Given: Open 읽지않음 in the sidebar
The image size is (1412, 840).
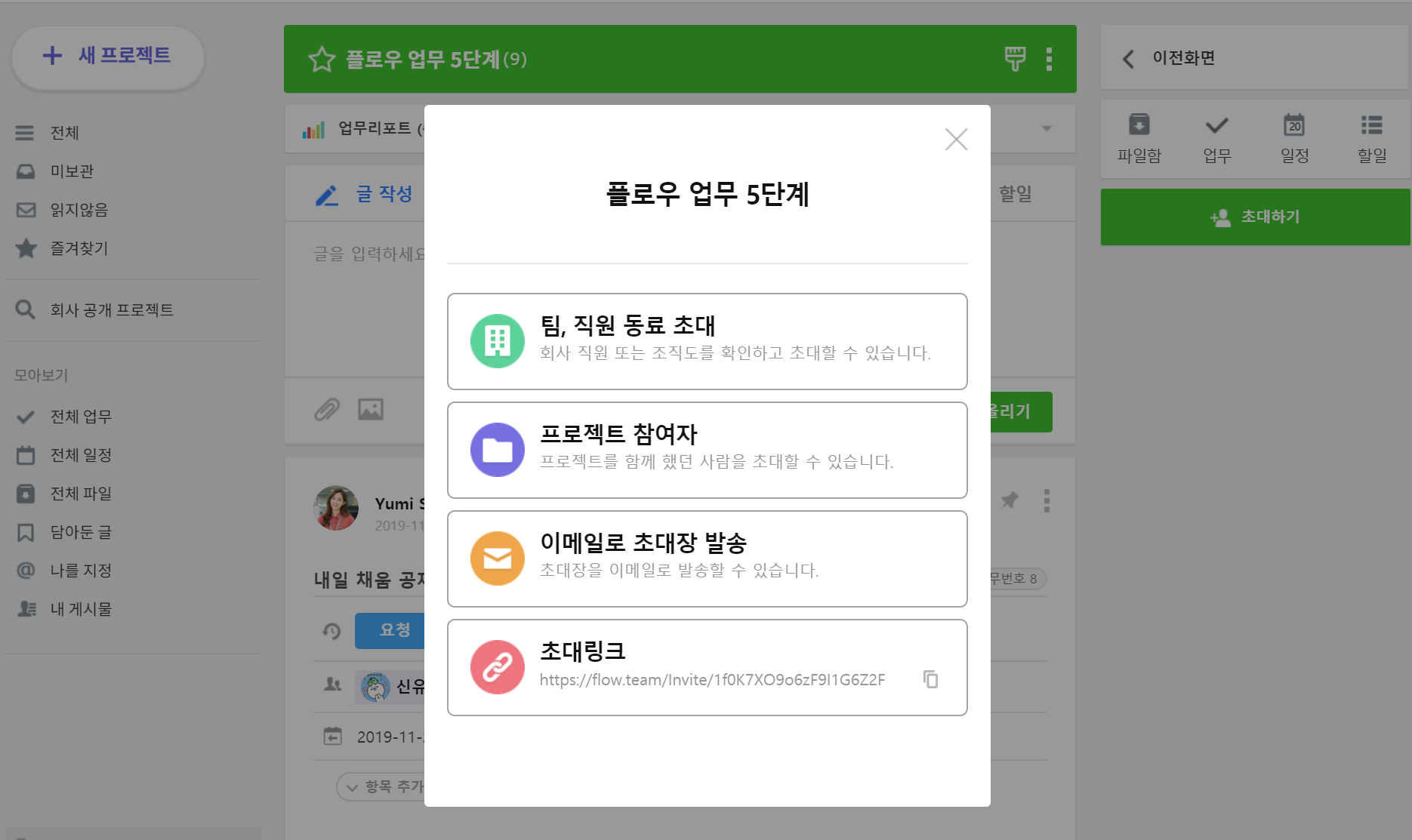Looking at the screenshot, I should pos(79,210).
